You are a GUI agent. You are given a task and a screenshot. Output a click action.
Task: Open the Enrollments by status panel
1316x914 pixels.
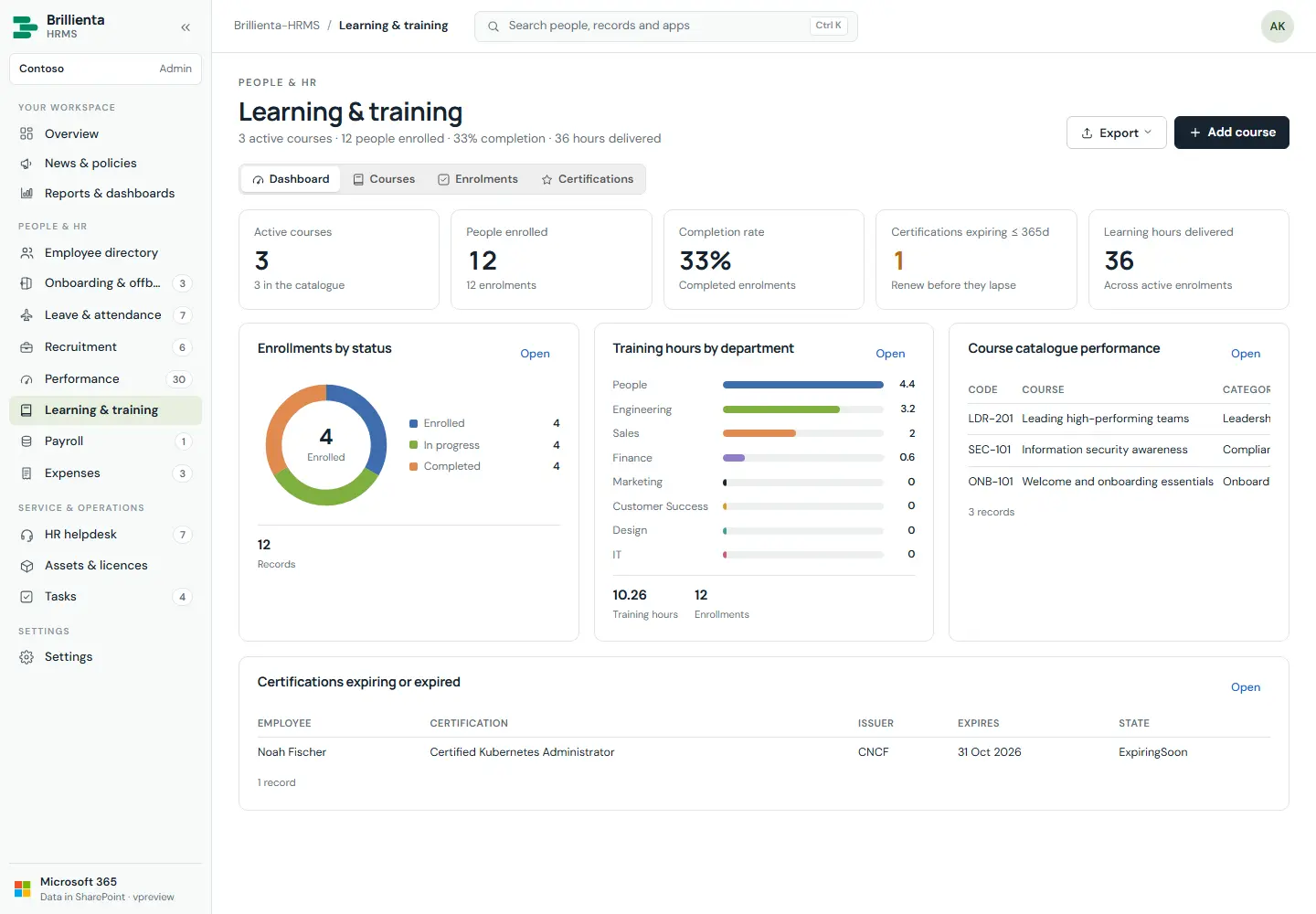[535, 354]
